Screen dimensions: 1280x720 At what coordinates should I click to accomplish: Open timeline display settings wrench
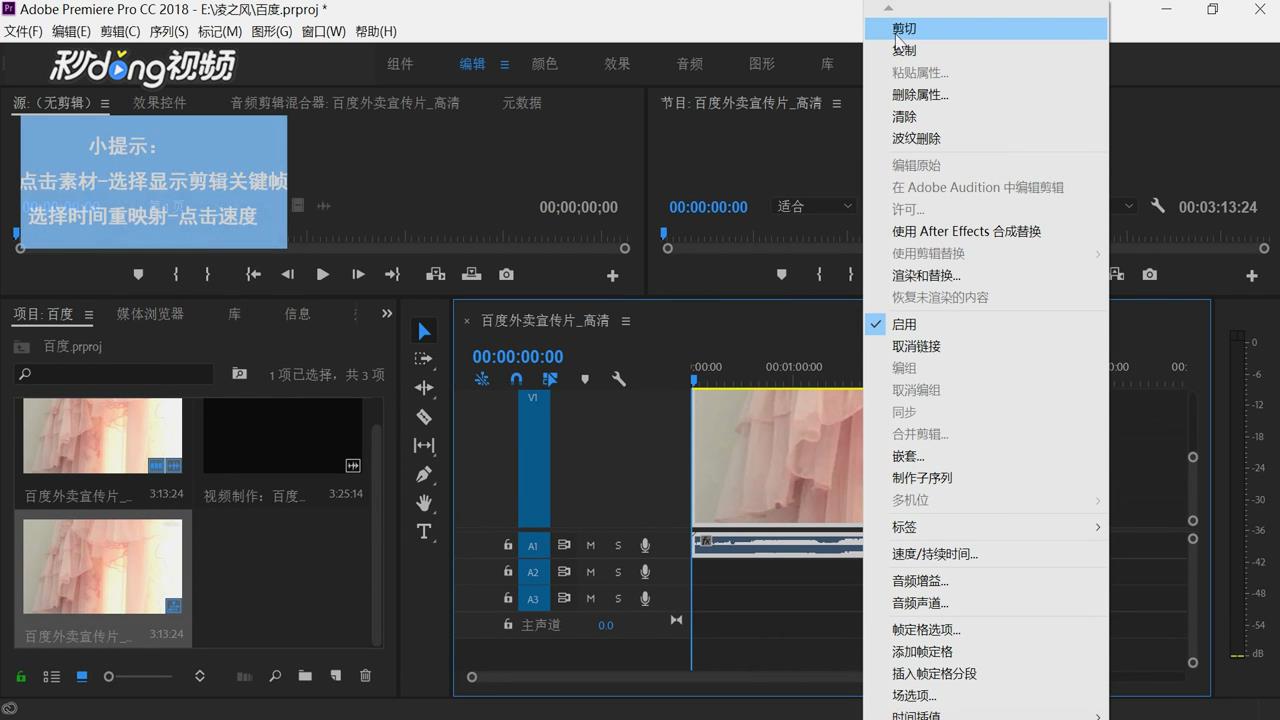pos(619,379)
